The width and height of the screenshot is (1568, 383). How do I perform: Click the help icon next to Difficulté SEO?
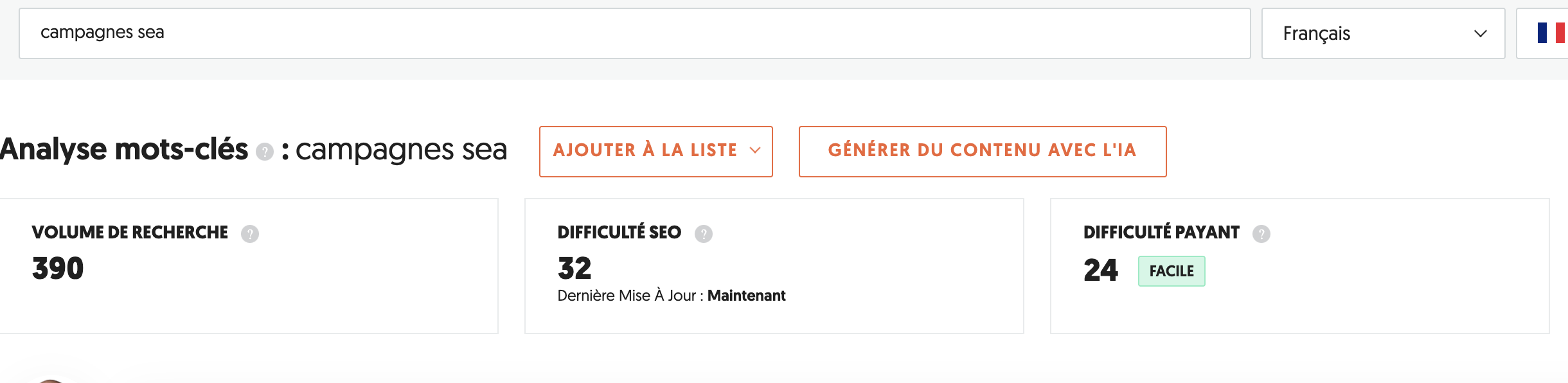point(706,234)
